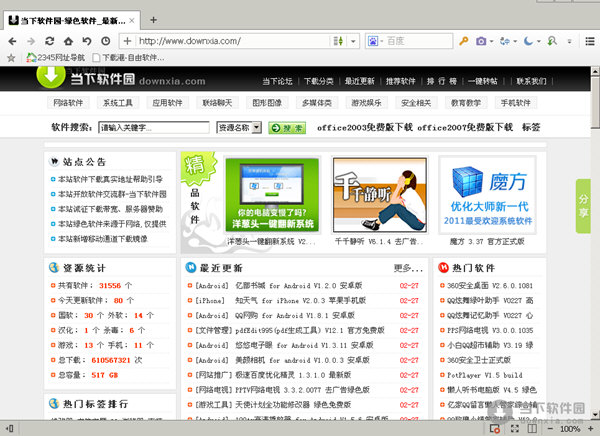Open the 360安全桌面 V2.6.0.1081 hot software link
This screenshot has width=600, height=436.
tap(490, 286)
